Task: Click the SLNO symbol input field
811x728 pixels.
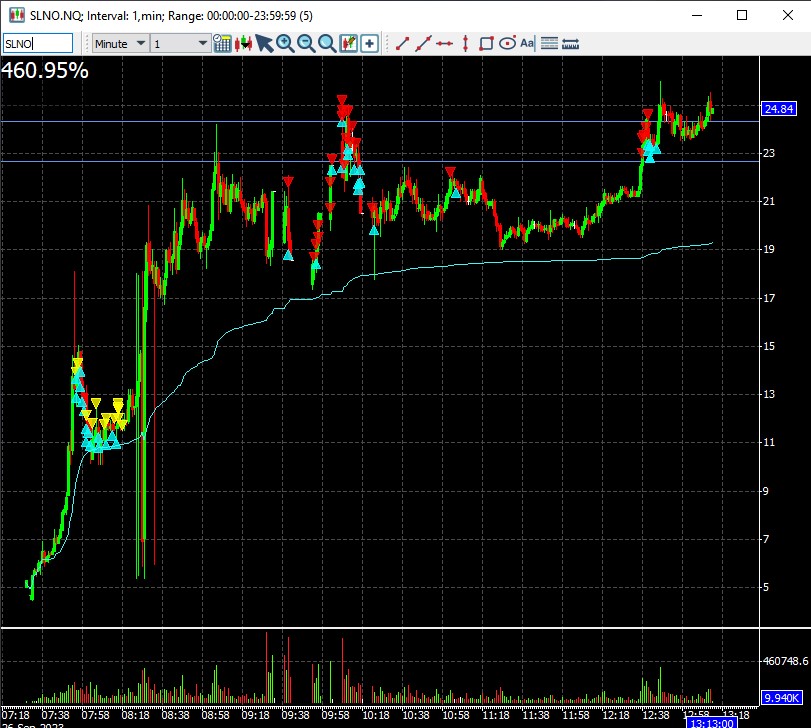Action: [38, 43]
